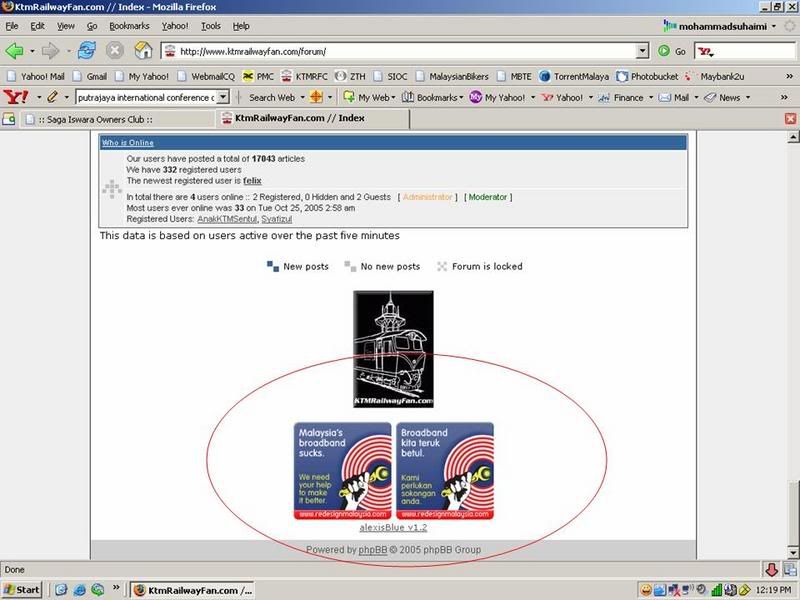Show more Yahoo toolbar items with the chevron
This screenshot has width=800, height=600.
[784, 97]
